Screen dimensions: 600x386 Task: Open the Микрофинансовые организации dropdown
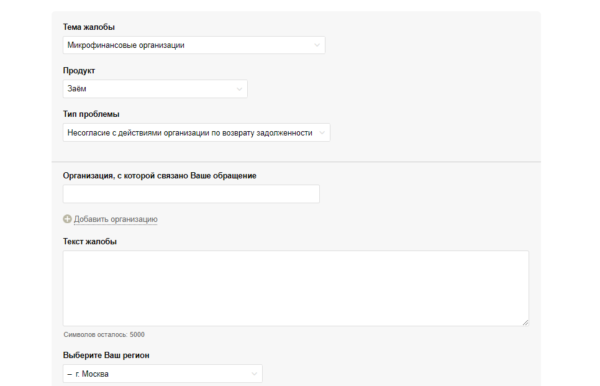pos(194,45)
